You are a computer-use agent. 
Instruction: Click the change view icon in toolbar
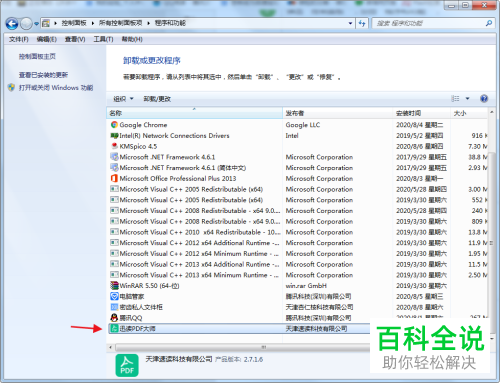455,98
